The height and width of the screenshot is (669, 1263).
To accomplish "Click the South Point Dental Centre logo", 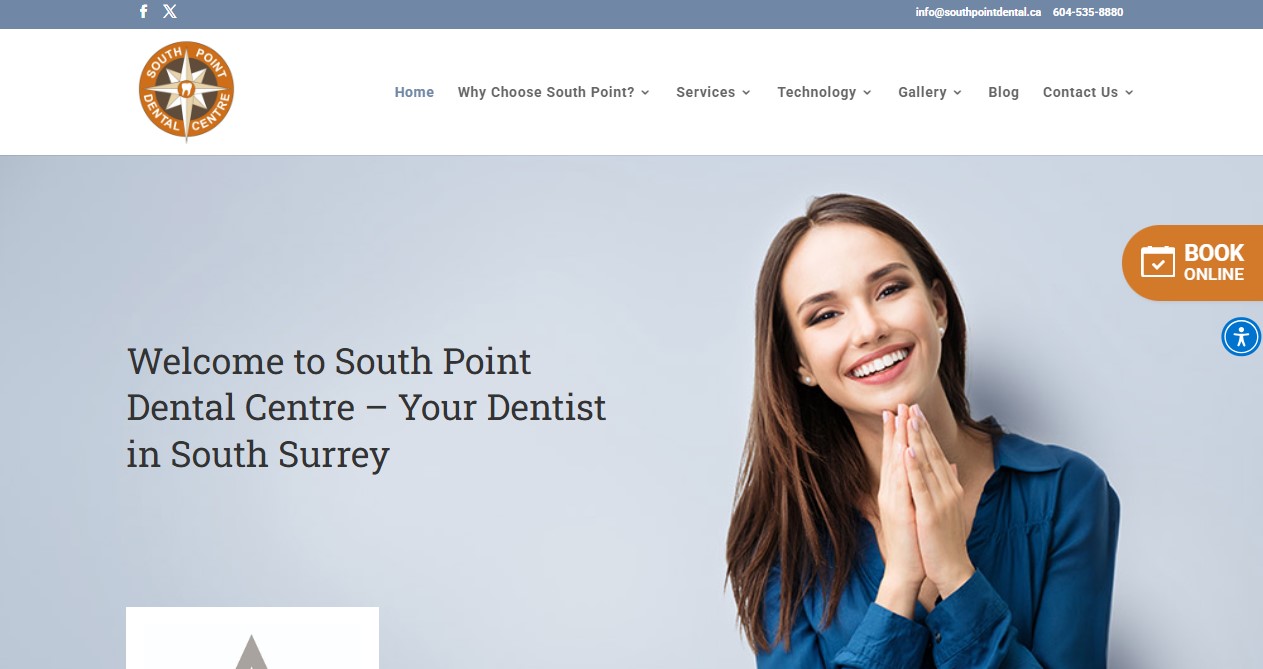I will [x=186, y=92].
